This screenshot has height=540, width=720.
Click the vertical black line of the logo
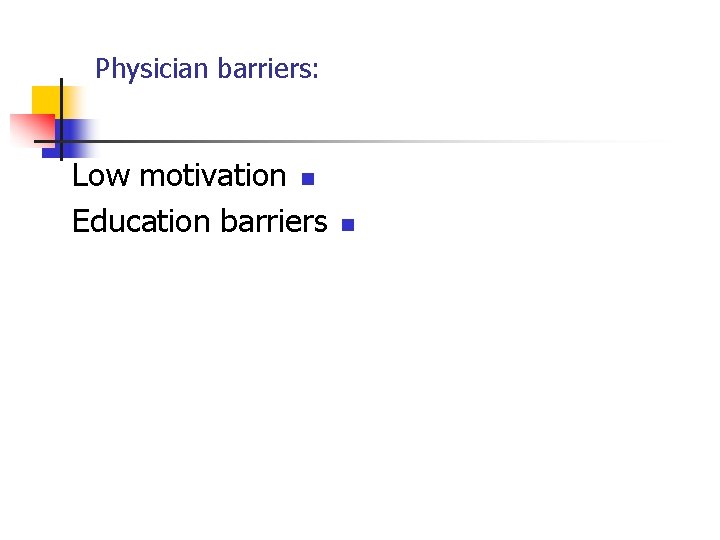[62, 119]
